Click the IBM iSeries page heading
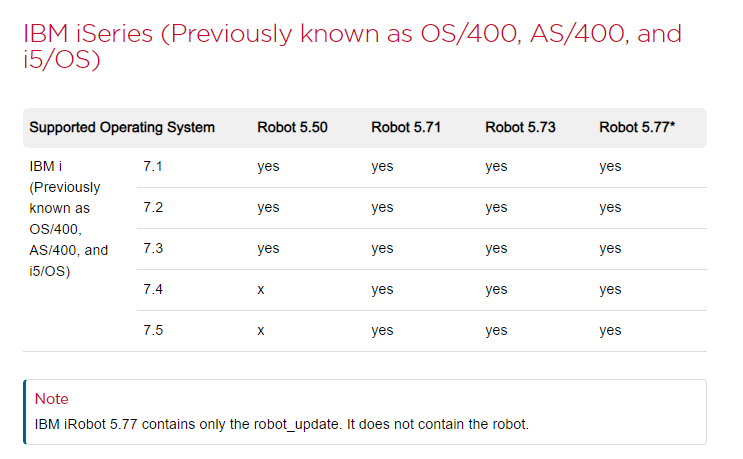The width and height of the screenshot is (743, 459). pos(353,46)
